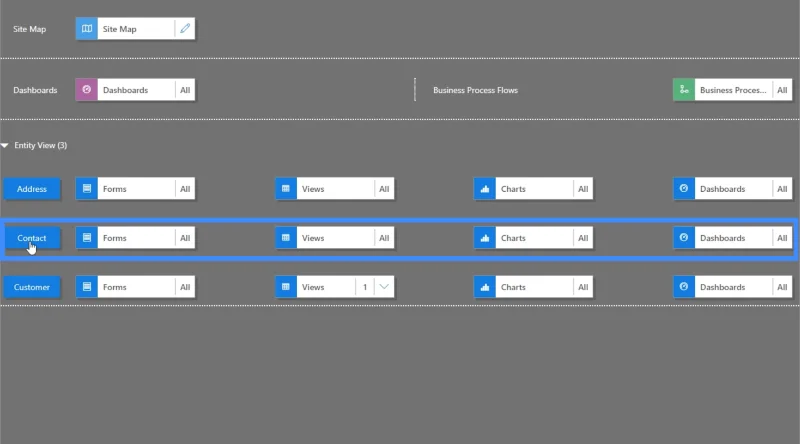The height and width of the screenshot is (444, 800).
Task: Click All on Address Views tile
Action: pyautogui.click(x=384, y=188)
